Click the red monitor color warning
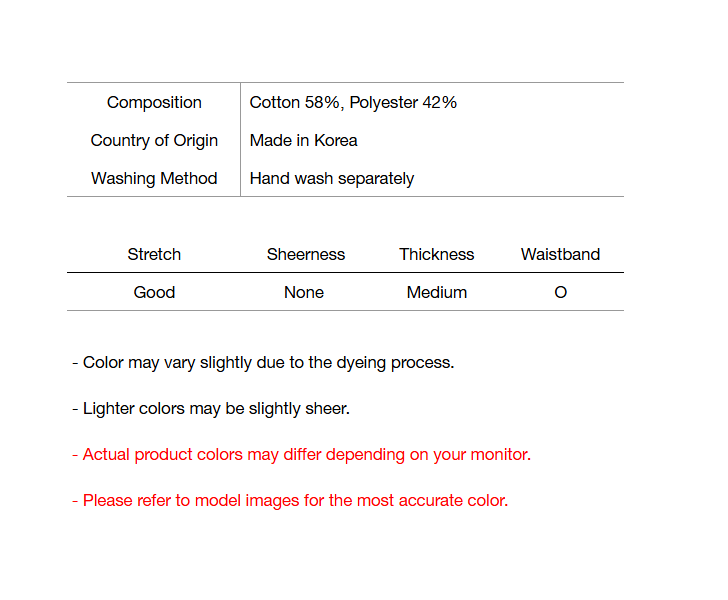The width and height of the screenshot is (728, 600). pos(301,454)
